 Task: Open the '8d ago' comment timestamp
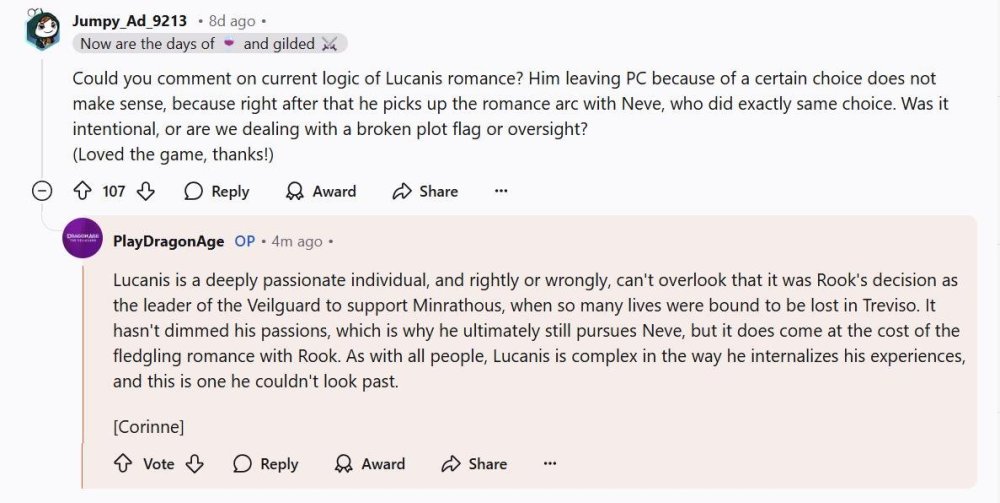click(230, 19)
